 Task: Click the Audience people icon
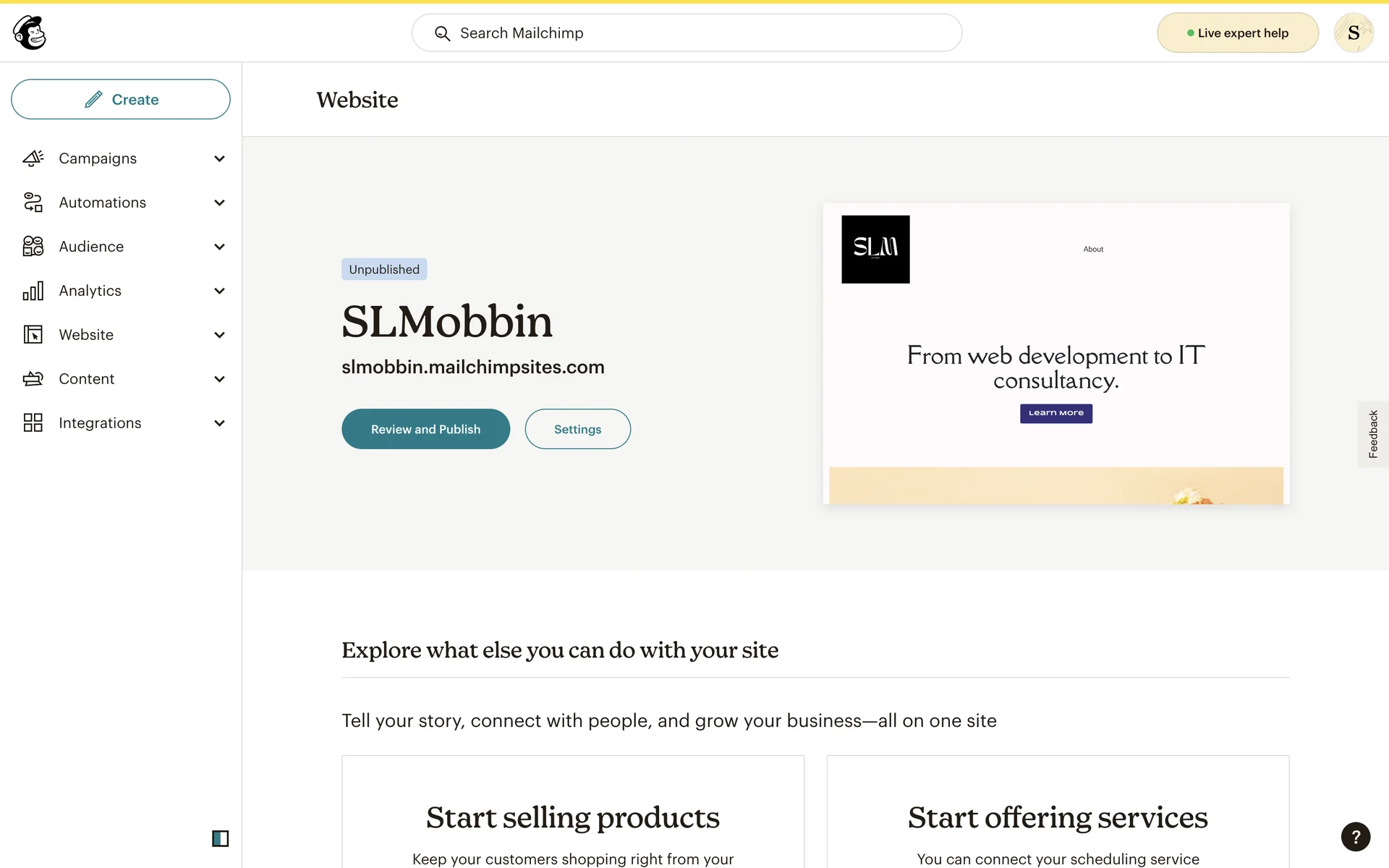coord(33,247)
